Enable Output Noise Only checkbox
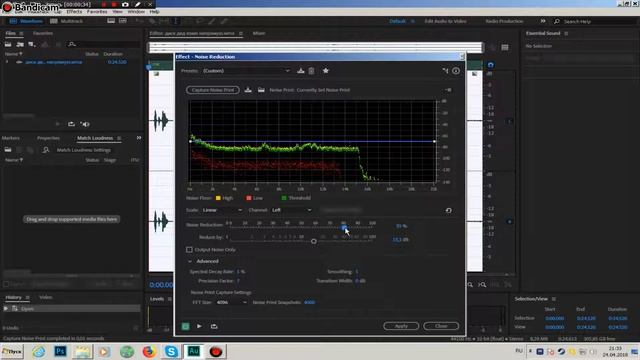The height and width of the screenshot is (360, 640). click(189, 249)
